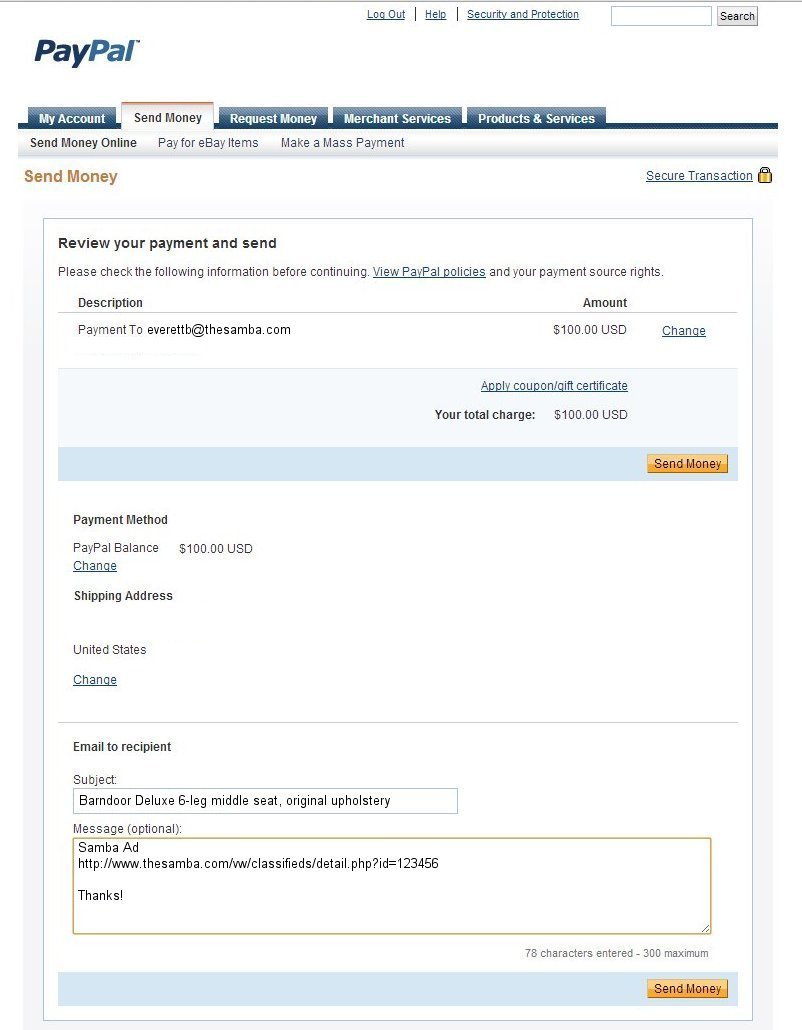
Task: Switch to the Request Money tab
Action: [x=273, y=118]
